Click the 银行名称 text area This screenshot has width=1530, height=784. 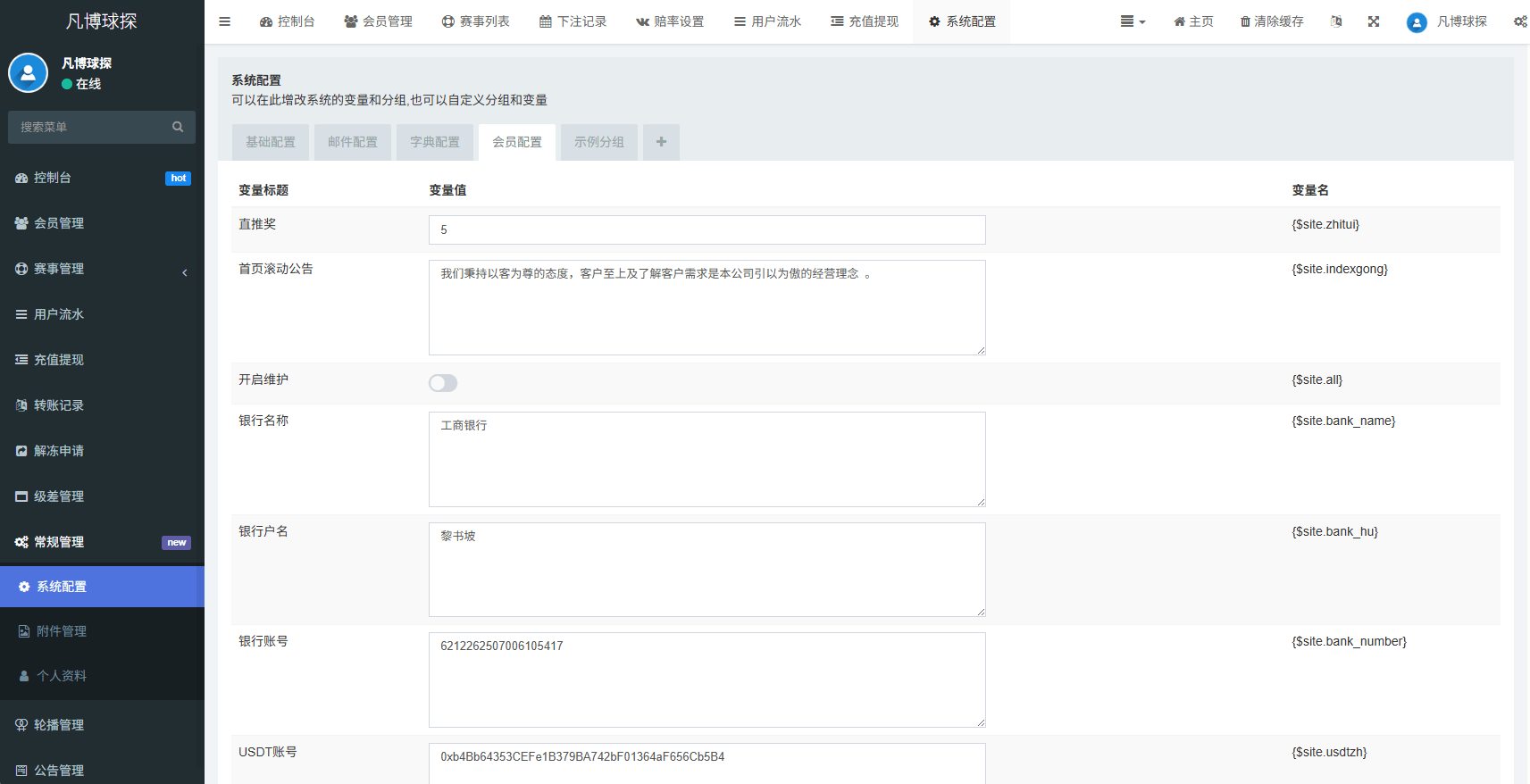(707, 459)
